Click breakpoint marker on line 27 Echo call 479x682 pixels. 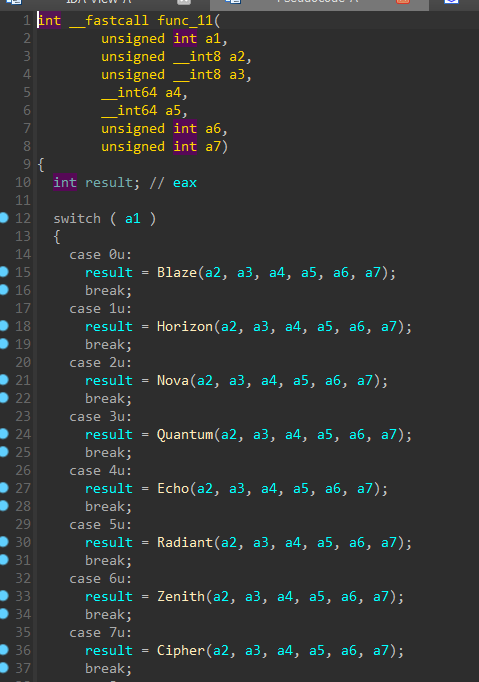pyautogui.click(x=4, y=488)
